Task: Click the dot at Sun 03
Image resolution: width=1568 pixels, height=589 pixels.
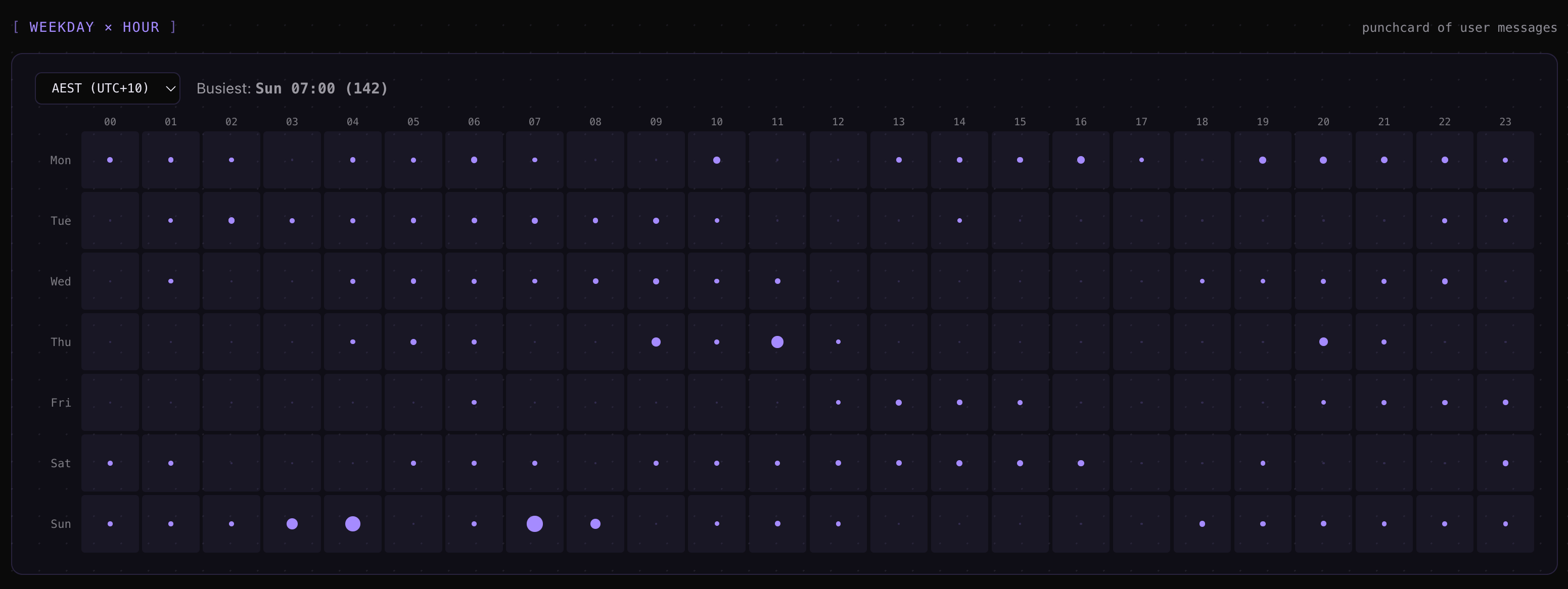Action: coord(292,524)
